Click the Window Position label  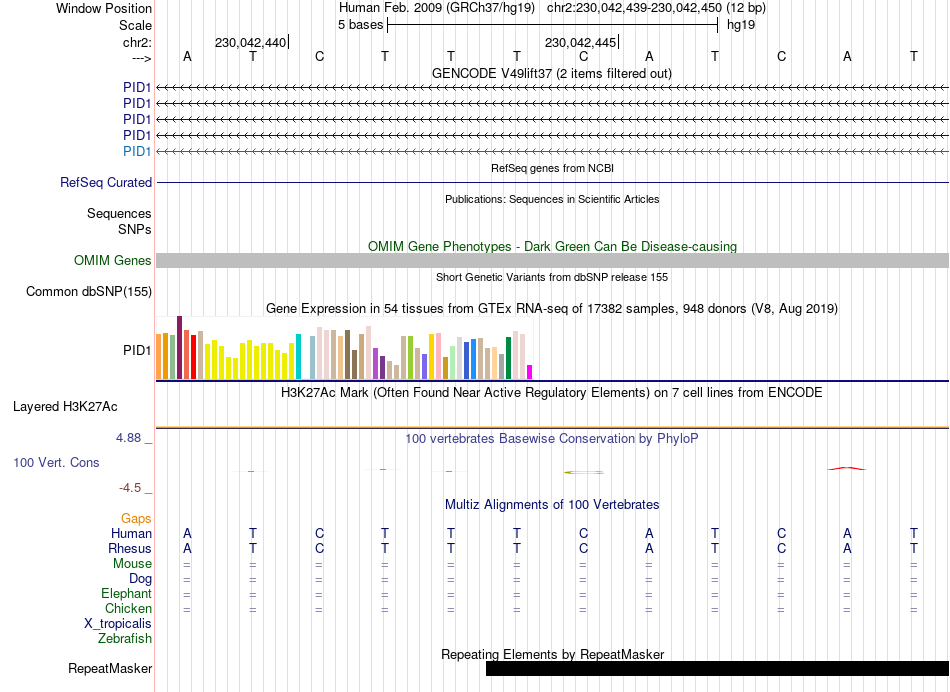click(104, 8)
